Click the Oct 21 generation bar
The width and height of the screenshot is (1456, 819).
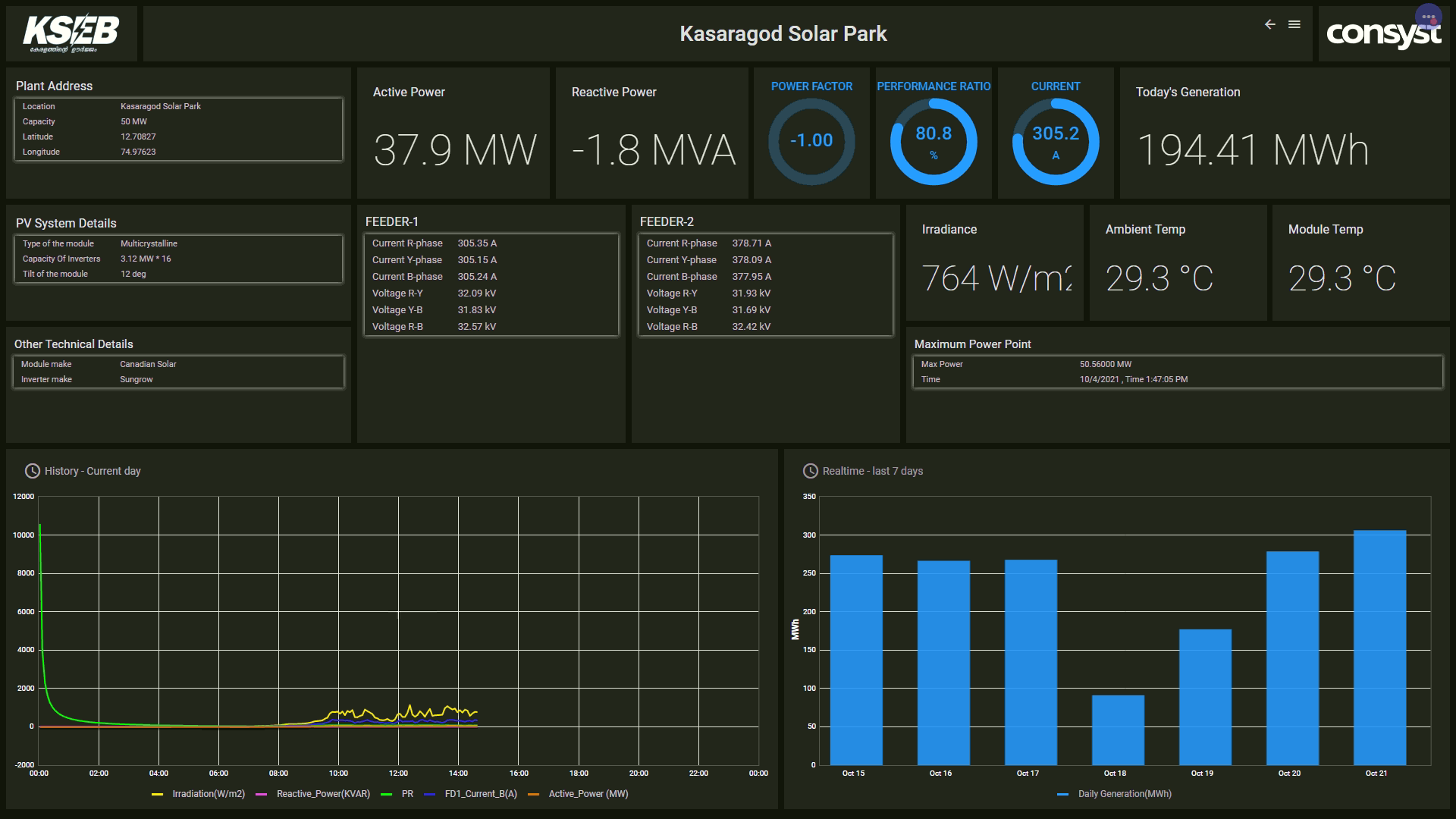click(x=1379, y=647)
